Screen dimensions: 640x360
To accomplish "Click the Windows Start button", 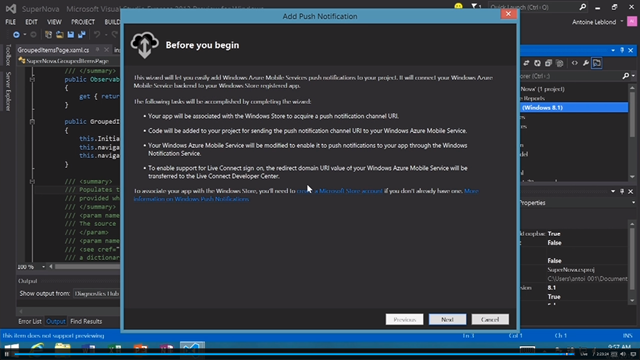I will click(x=11, y=350).
